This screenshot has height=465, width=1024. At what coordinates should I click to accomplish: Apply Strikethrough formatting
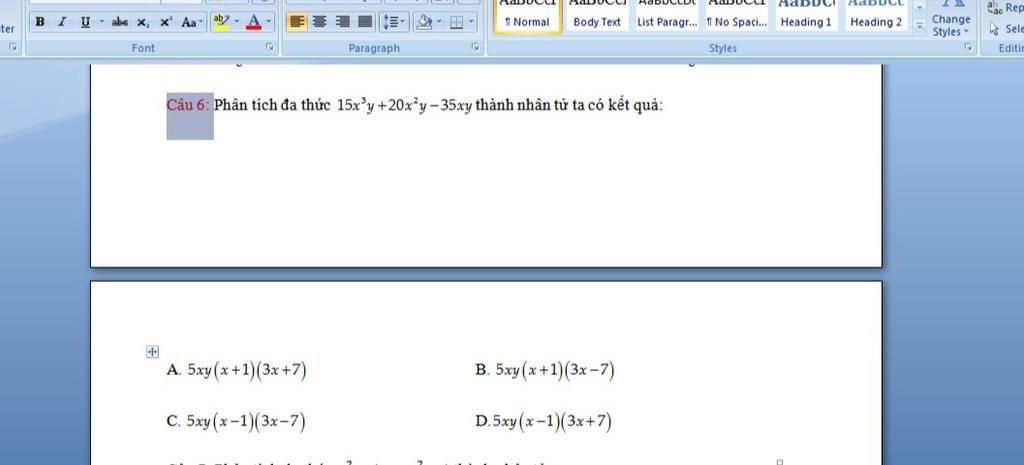(x=120, y=22)
